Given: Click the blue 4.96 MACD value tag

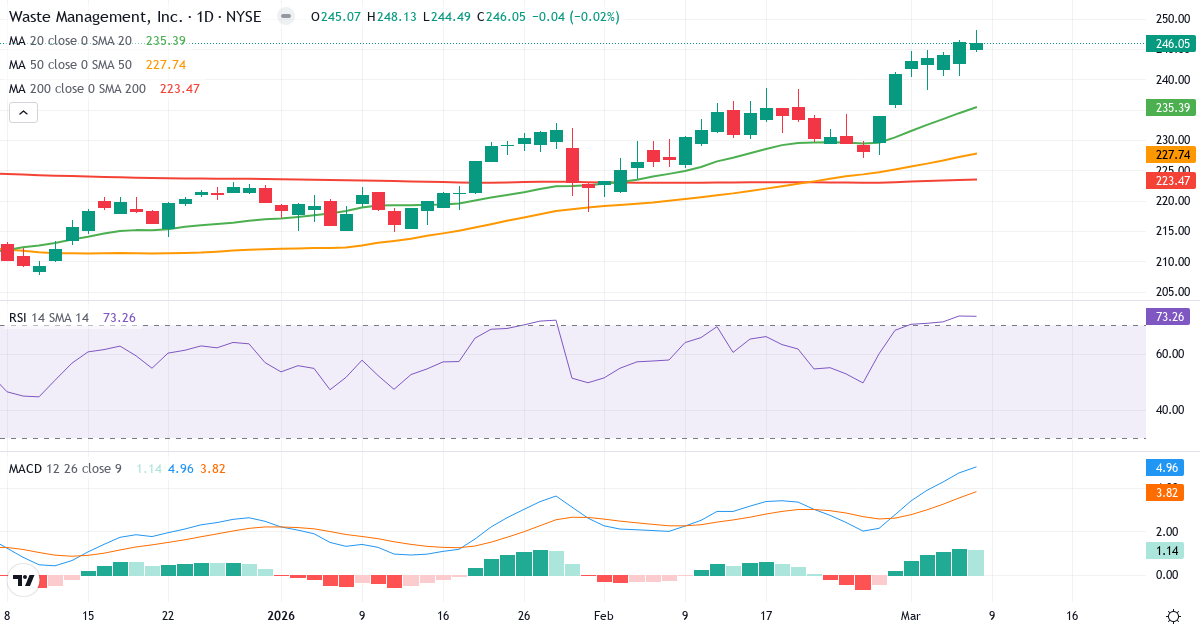Looking at the screenshot, I should 1167,466.
